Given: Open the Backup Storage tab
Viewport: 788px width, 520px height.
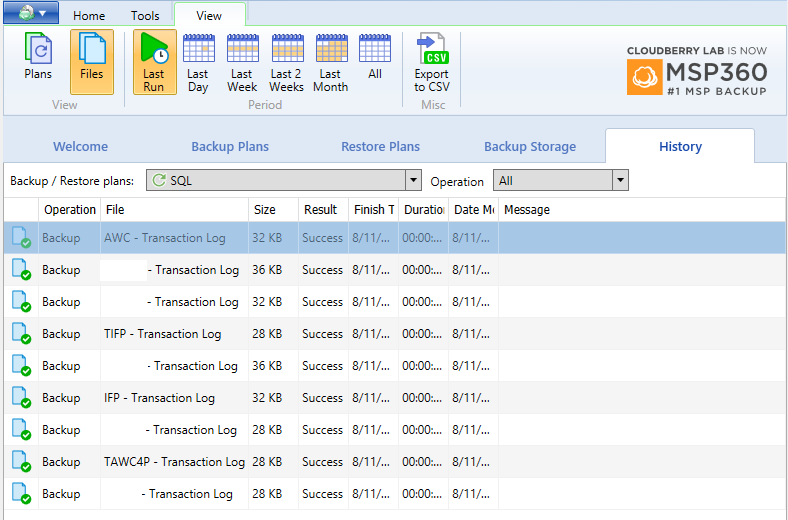Looking at the screenshot, I should coord(530,146).
